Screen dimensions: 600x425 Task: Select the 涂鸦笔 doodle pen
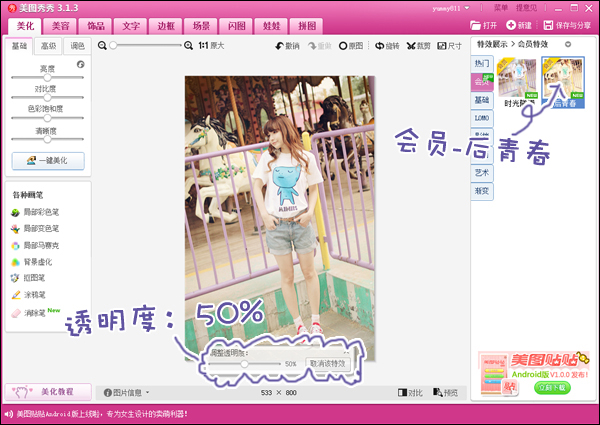point(28,295)
